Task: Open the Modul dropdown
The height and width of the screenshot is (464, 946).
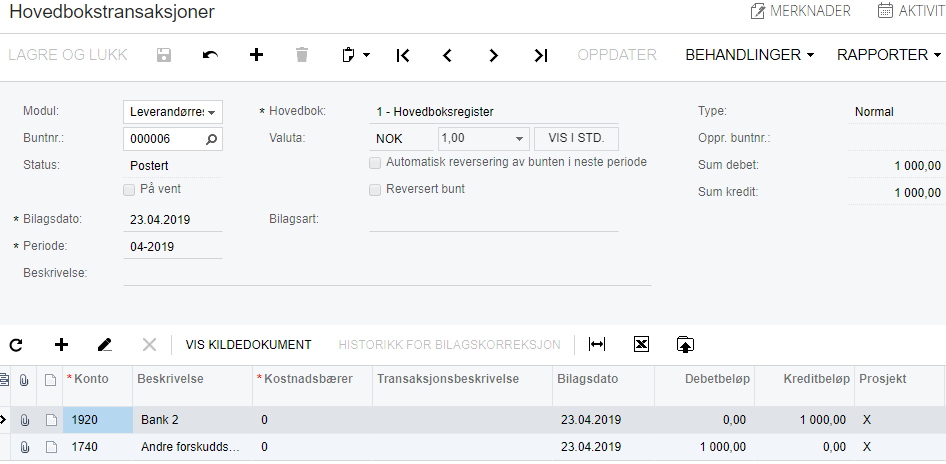Action: point(212,112)
